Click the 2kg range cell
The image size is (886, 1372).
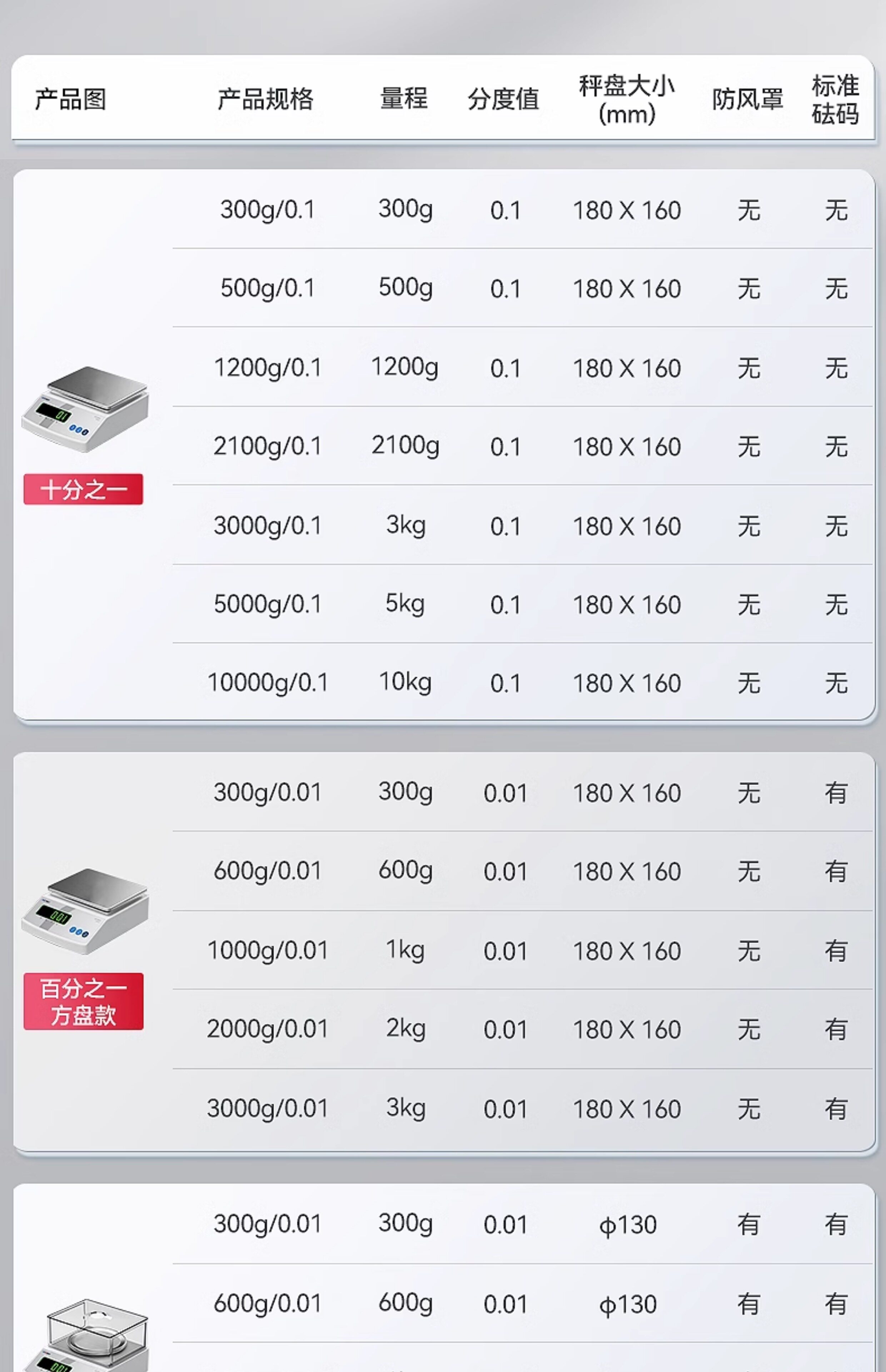[405, 1029]
